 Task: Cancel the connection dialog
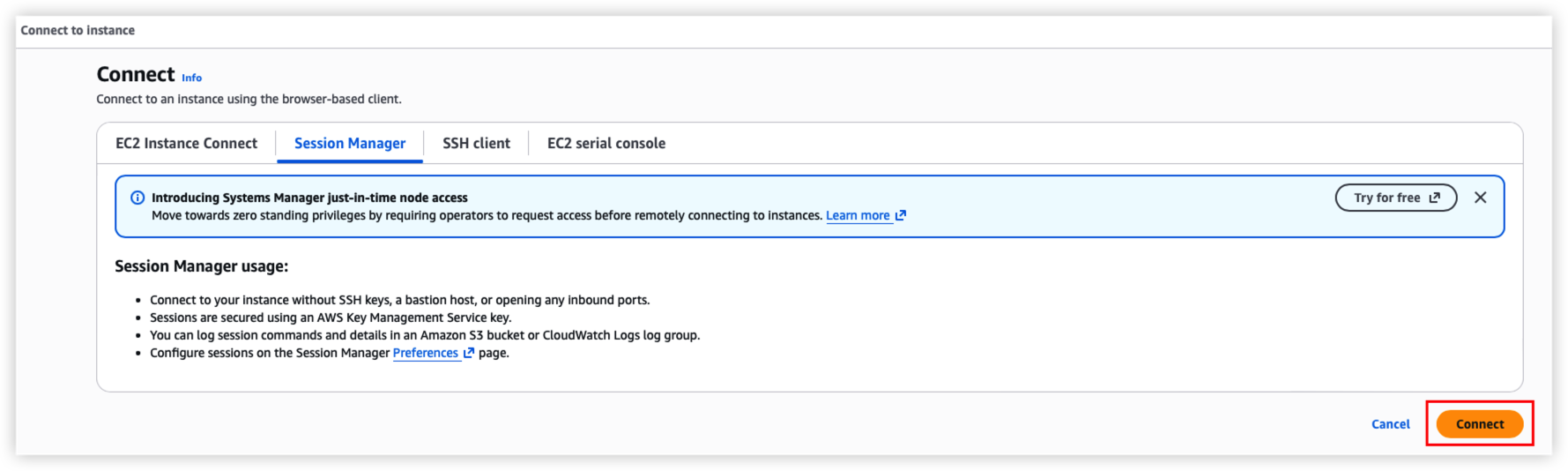1390,424
